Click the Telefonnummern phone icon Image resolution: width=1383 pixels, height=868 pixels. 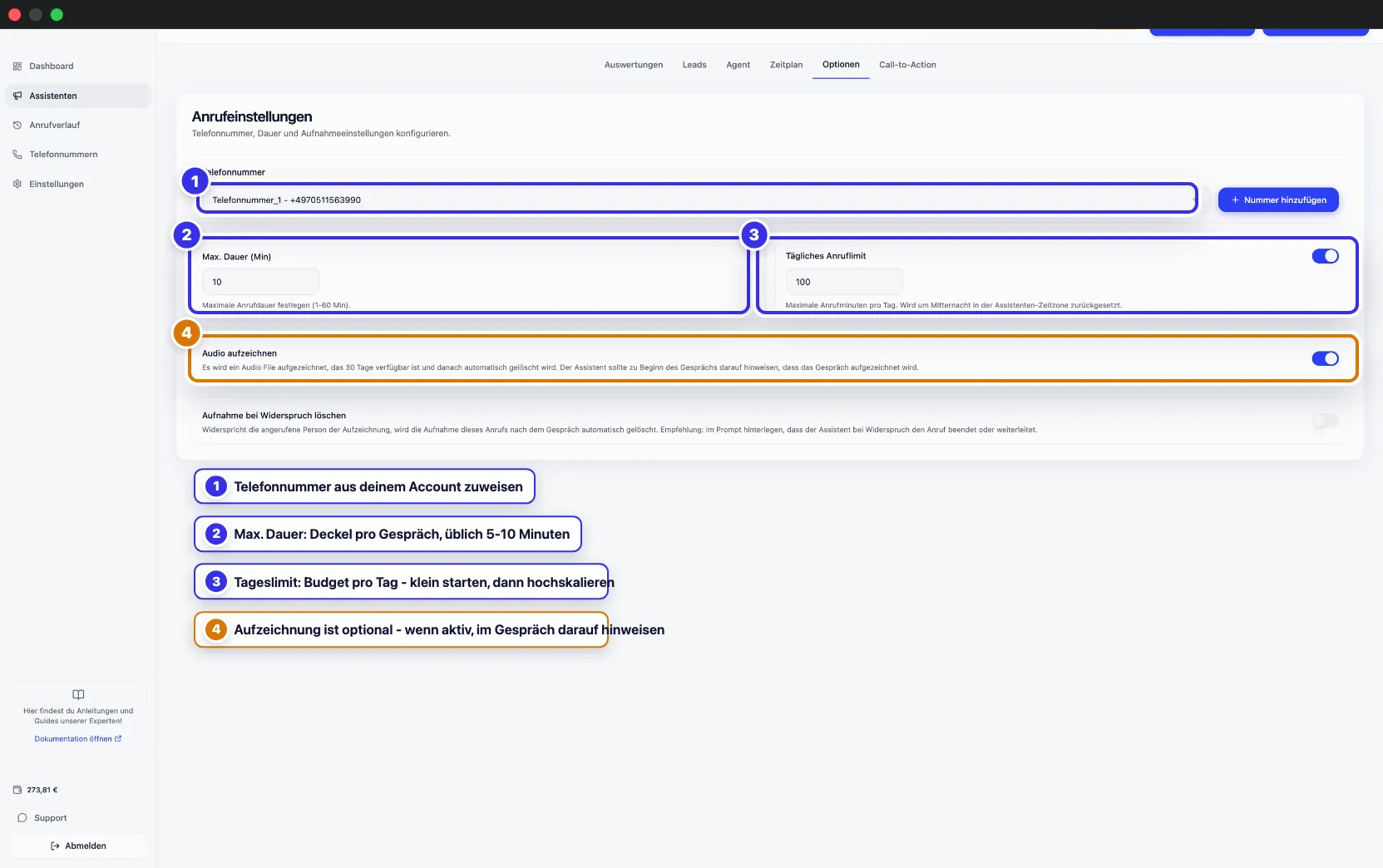[17, 155]
